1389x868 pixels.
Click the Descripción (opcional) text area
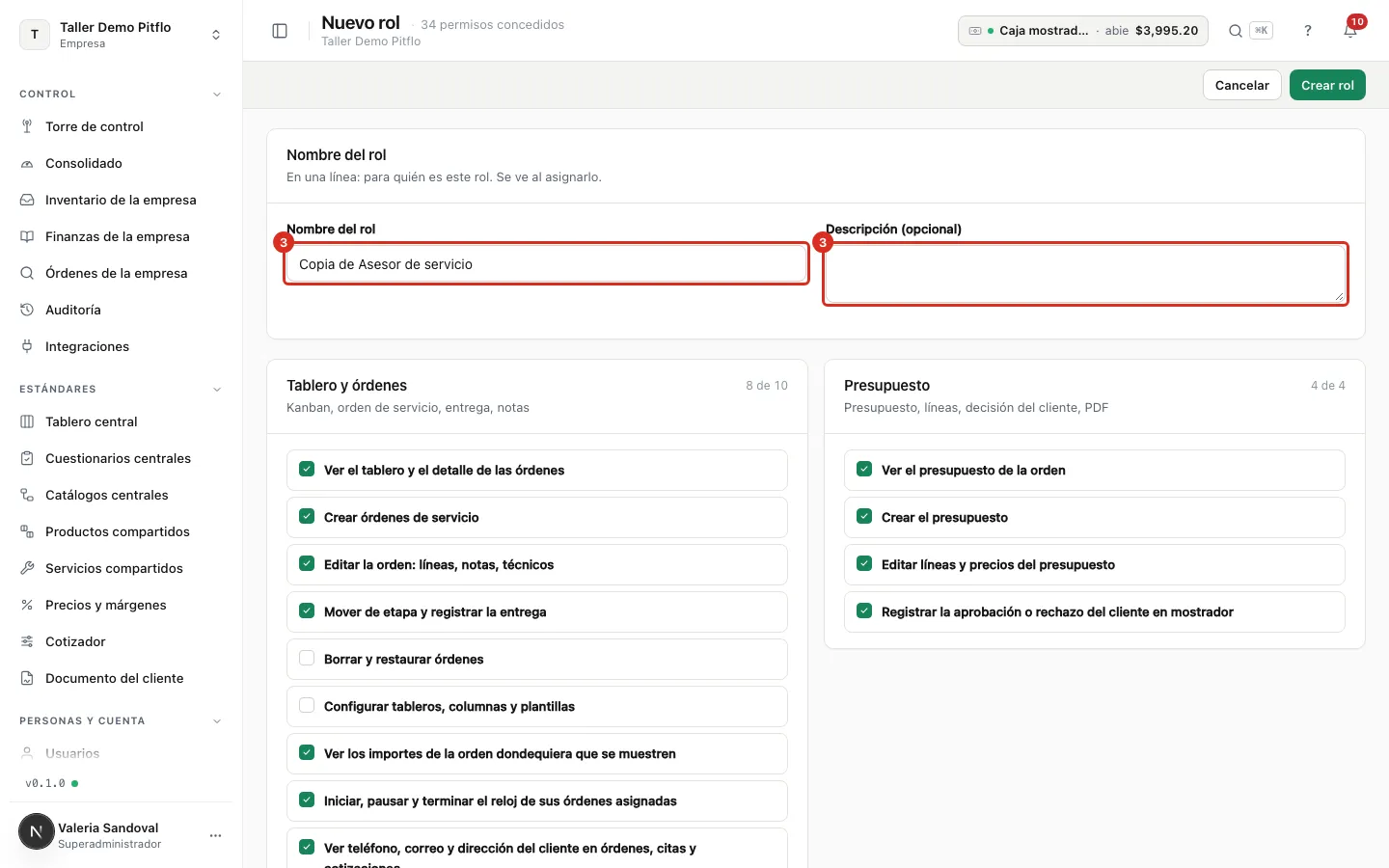click(1085, 274)
